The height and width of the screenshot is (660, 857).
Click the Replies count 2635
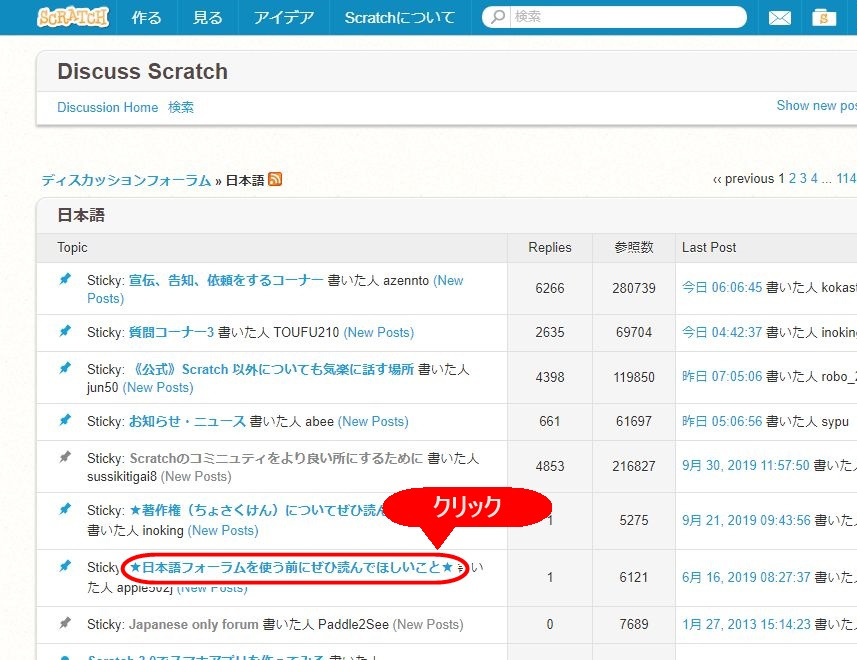(x=550, y=332)
